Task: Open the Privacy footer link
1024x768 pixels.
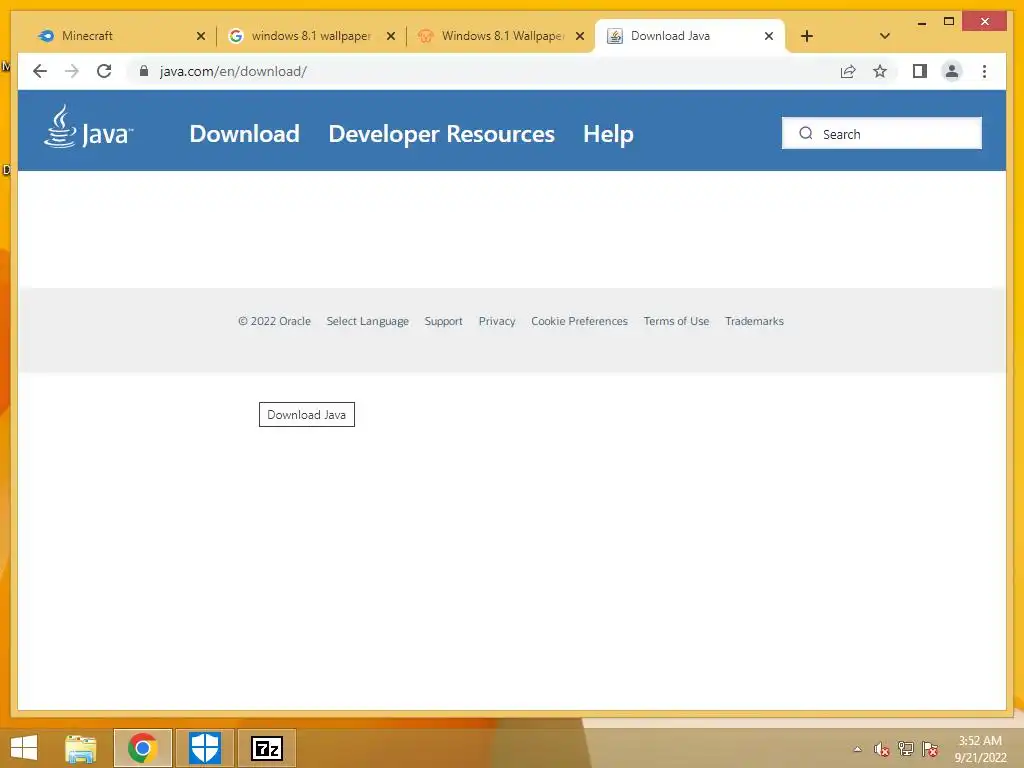Action: (497, 321)
